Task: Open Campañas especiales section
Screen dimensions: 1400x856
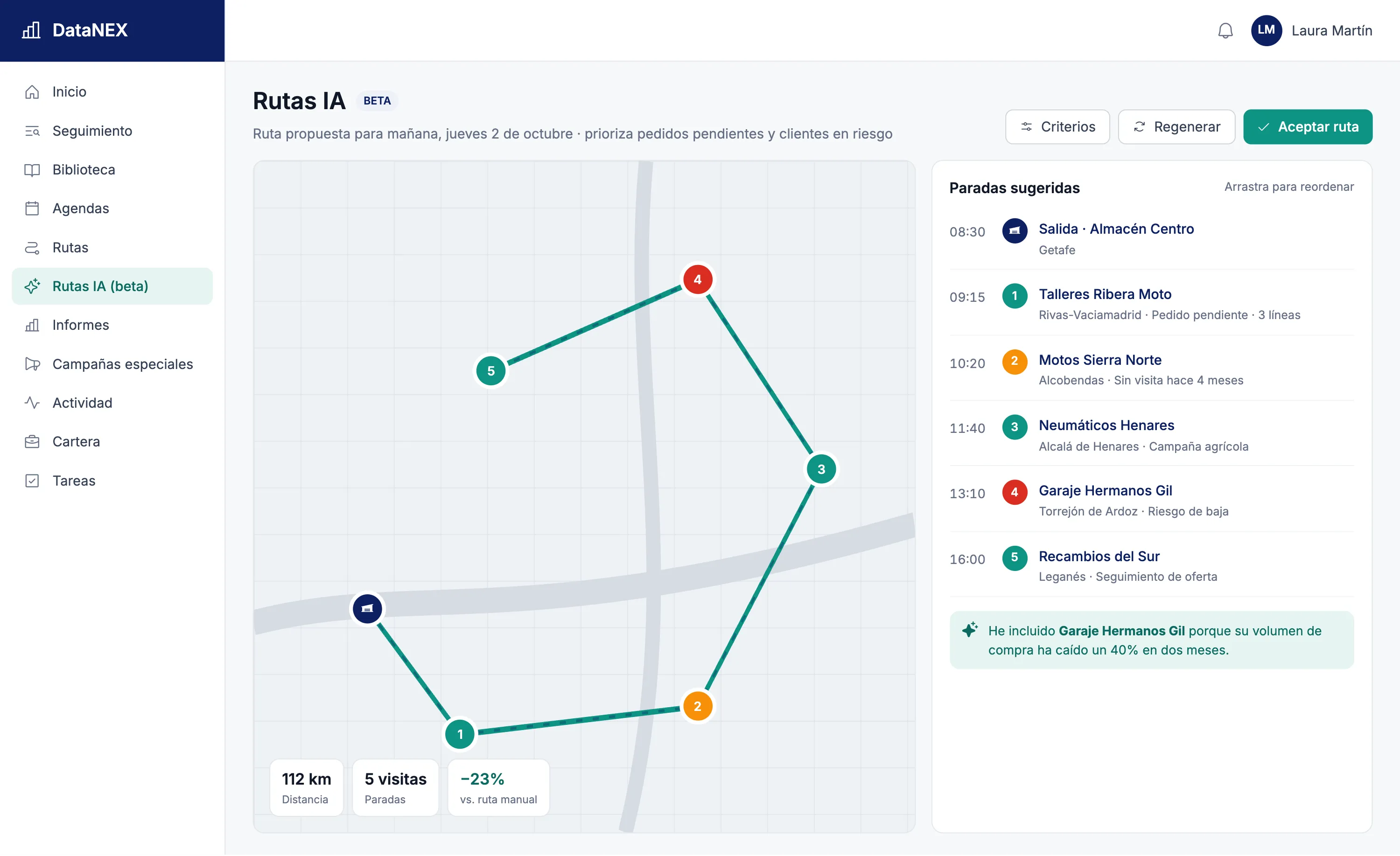Action: tap(112, 364)
